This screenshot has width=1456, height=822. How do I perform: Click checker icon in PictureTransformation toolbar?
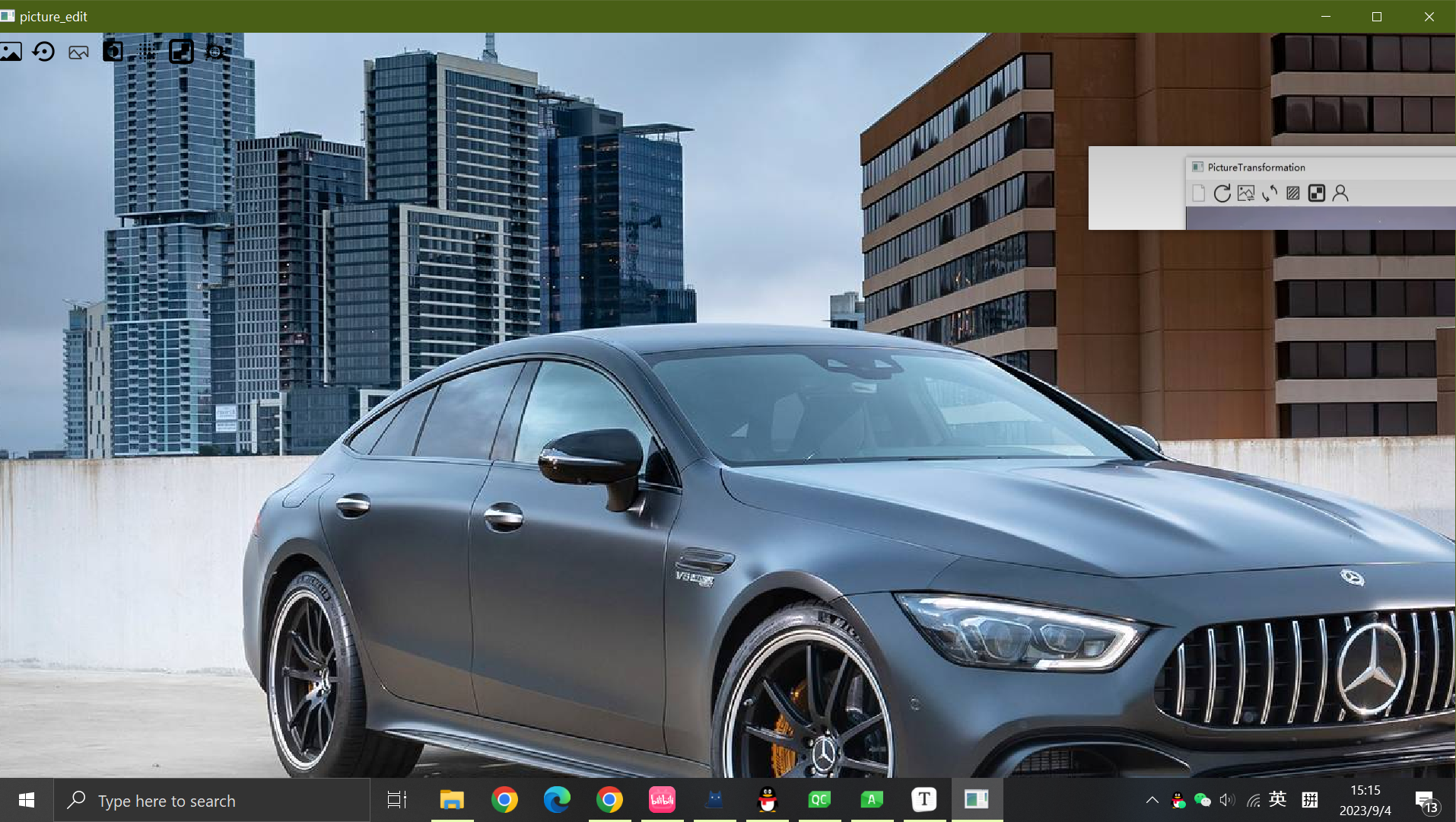pyautogui.click(x=1317, y=193)
